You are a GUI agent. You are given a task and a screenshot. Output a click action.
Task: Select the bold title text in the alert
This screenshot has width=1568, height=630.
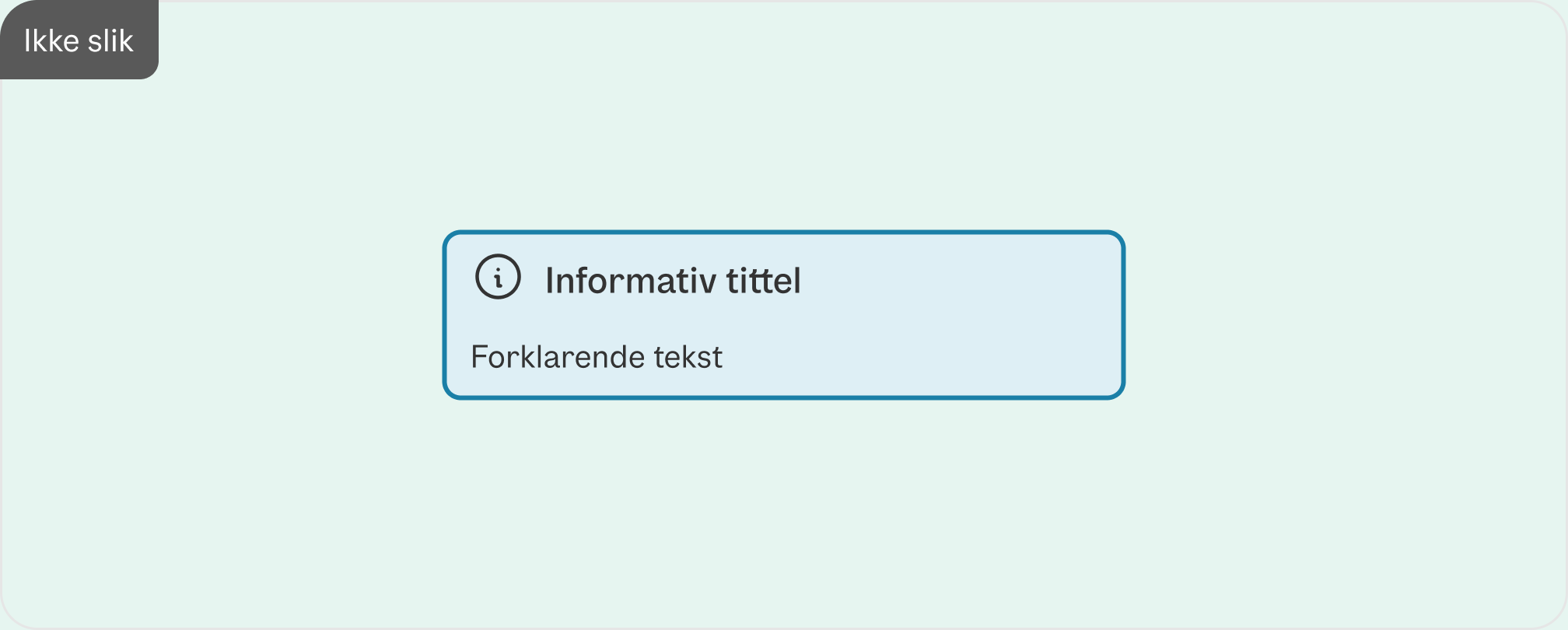point(672,281)
